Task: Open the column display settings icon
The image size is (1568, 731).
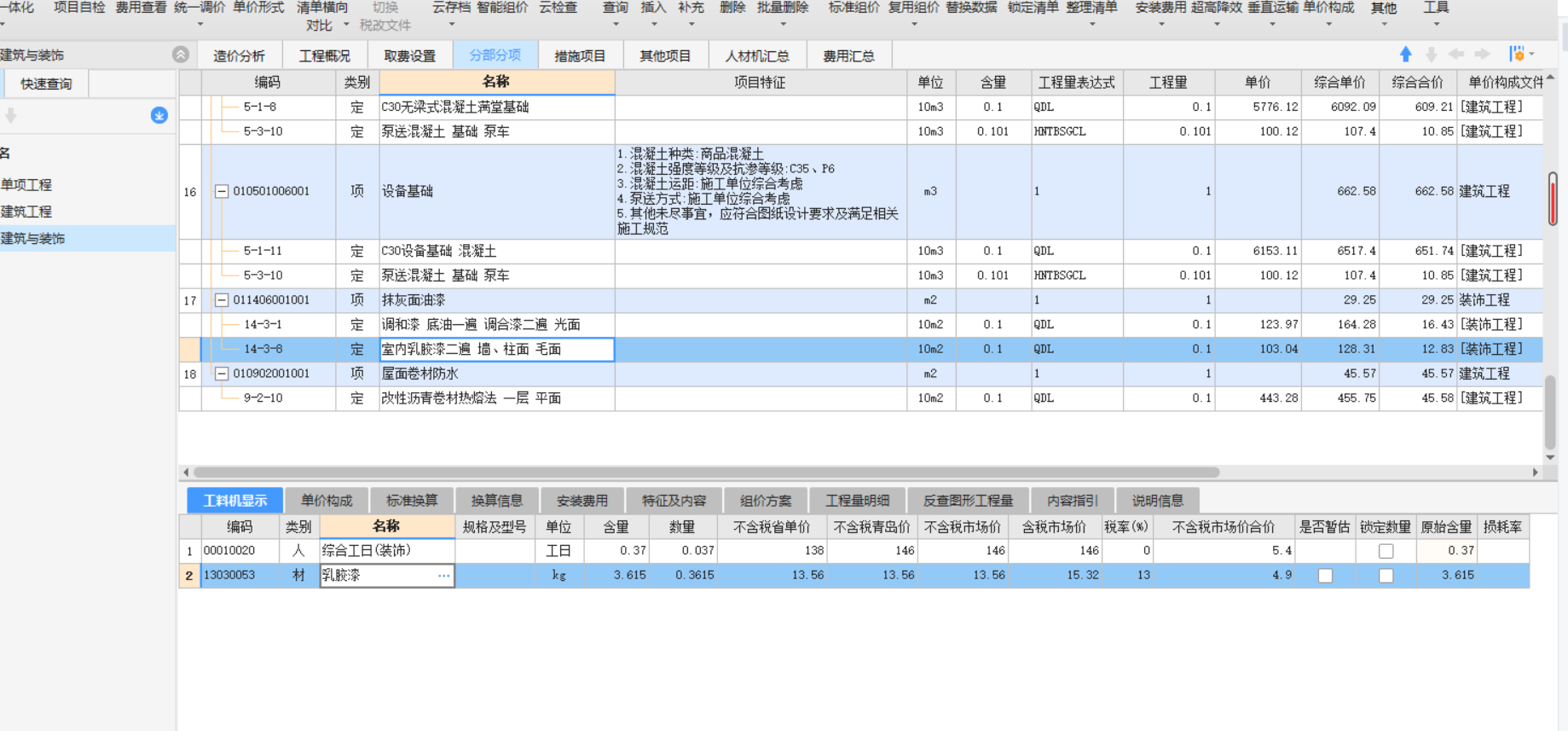Action: [x=1517, y=54]
